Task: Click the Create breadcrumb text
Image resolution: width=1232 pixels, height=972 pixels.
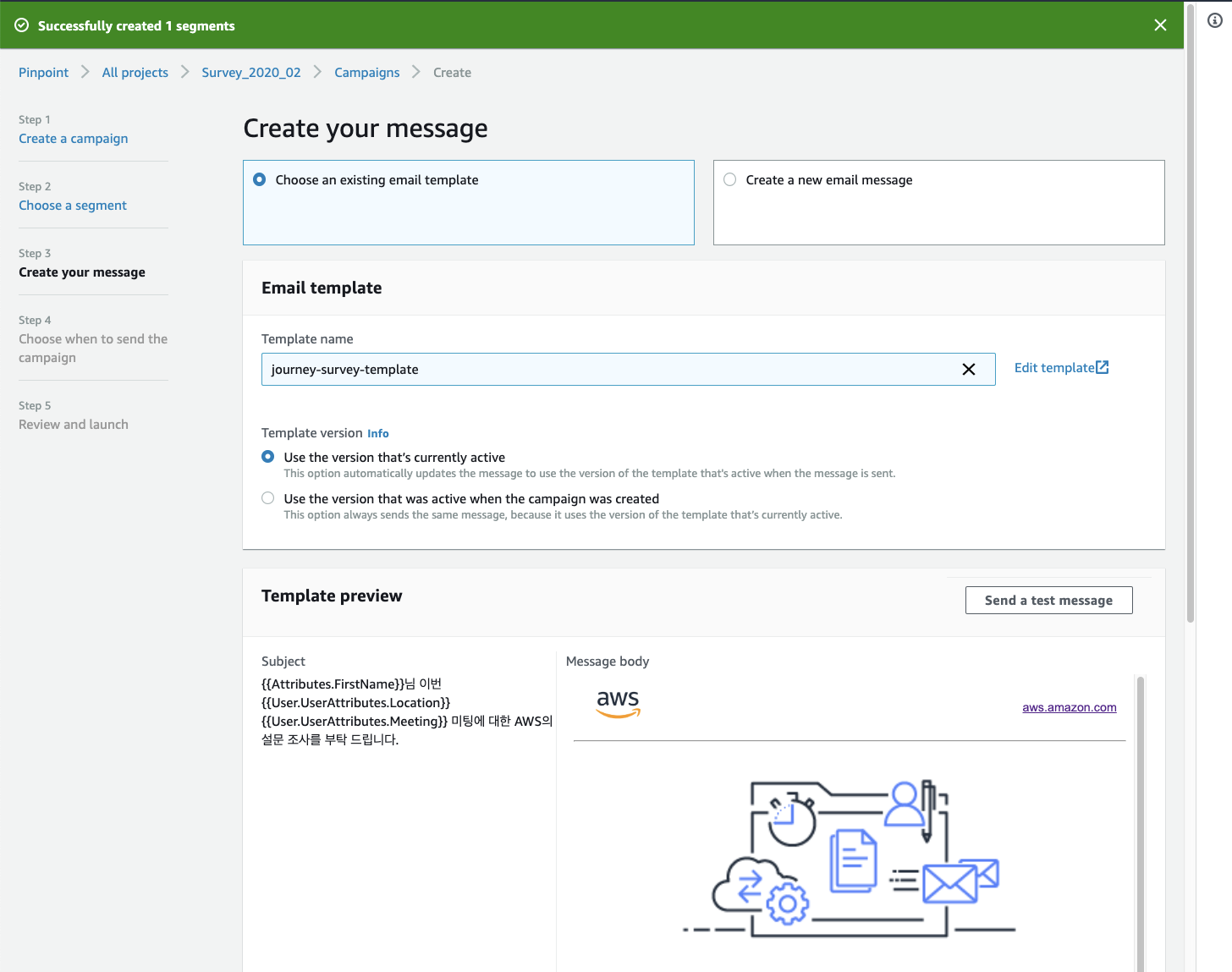Action: point(453,73)
